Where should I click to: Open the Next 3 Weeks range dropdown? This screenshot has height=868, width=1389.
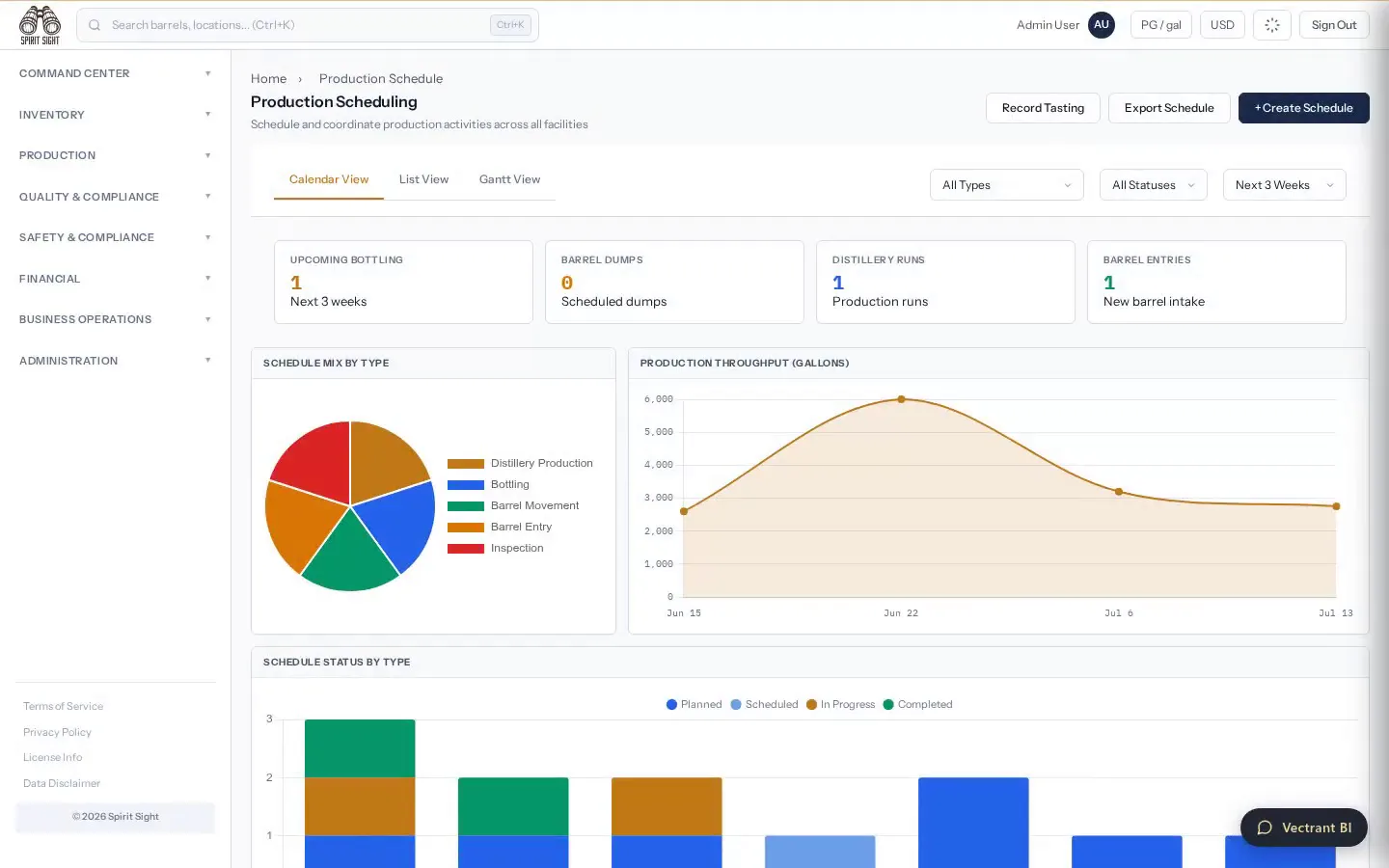point(1284,185)
